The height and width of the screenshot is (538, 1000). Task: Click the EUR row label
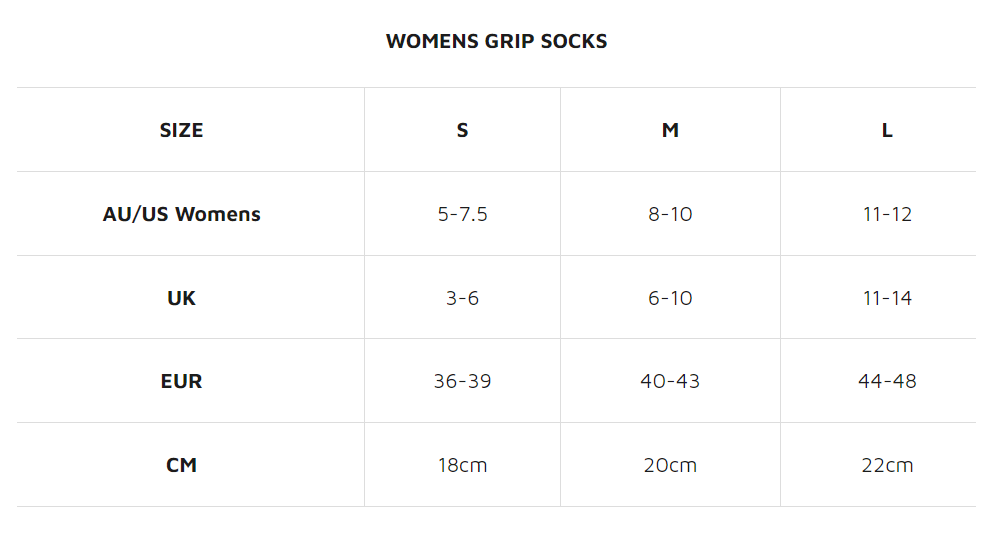click(181, 381)
